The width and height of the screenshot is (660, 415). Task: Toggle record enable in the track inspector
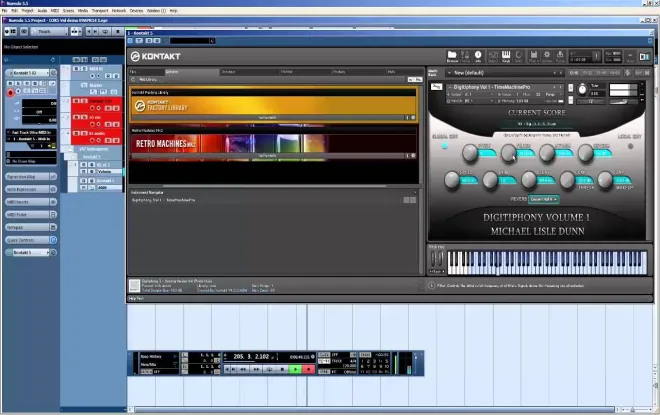pyautogui.click(x=11, y=92)
